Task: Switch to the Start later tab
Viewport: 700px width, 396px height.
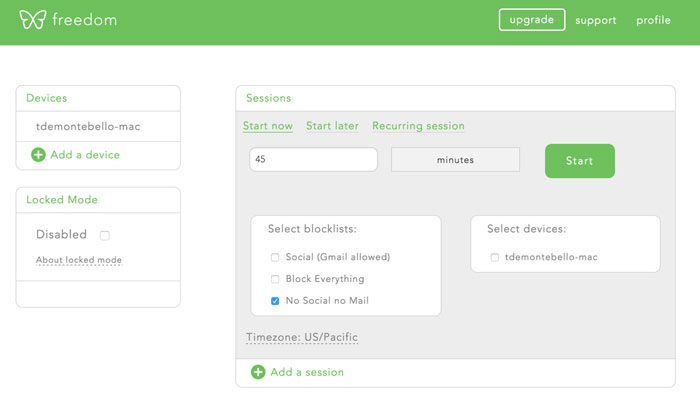Action: [x=332, y=126]
